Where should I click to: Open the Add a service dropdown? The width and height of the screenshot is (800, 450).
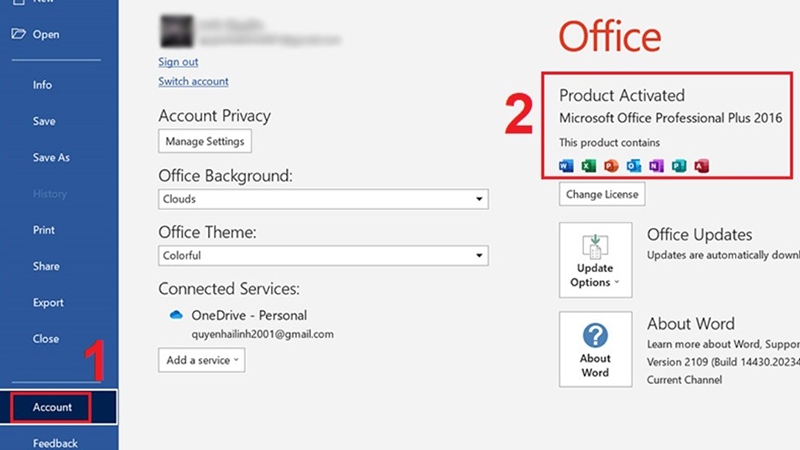[x=201, y=360]
